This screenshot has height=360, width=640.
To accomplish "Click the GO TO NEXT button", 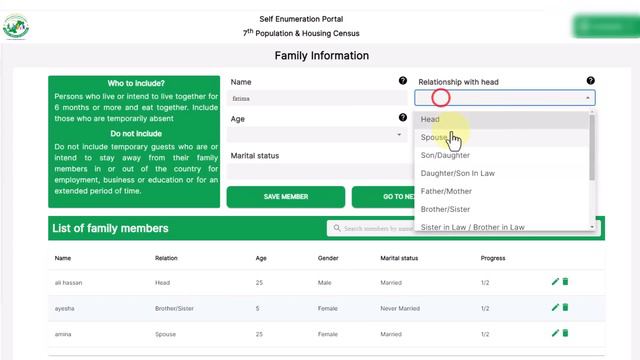I will coord(383,197).
